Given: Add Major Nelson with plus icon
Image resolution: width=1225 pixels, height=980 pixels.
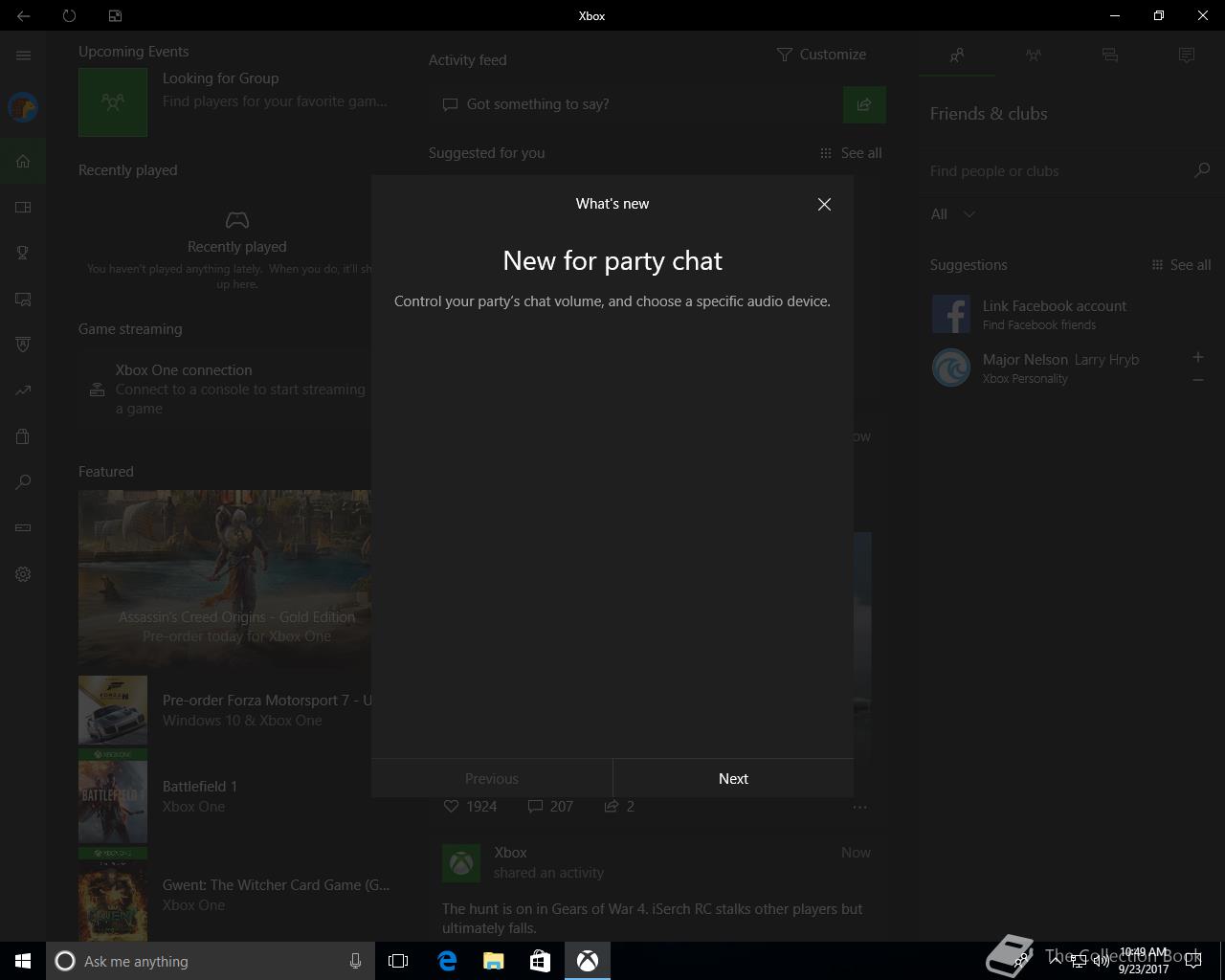Looking at the screenshot, I should (1197, 357).
